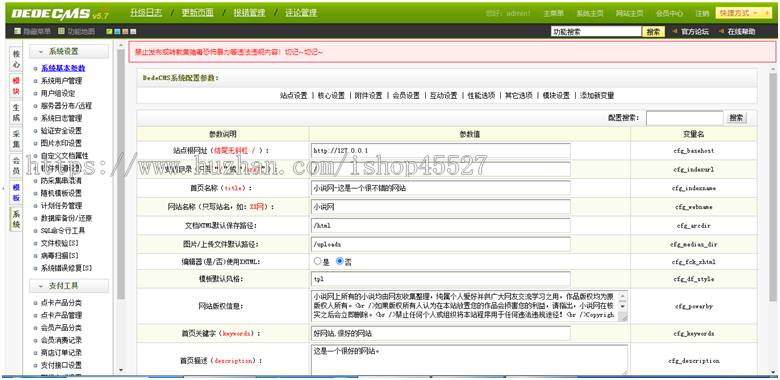Select the 采集 vertical sidebar tab
Viewport: 780px width, 380px height.
(x=16, y=140)
